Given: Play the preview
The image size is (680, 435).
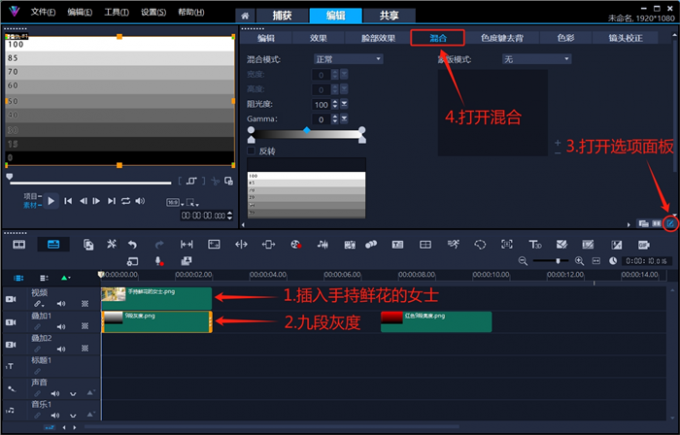Looking at the screenshot, I should pos(51,201).
